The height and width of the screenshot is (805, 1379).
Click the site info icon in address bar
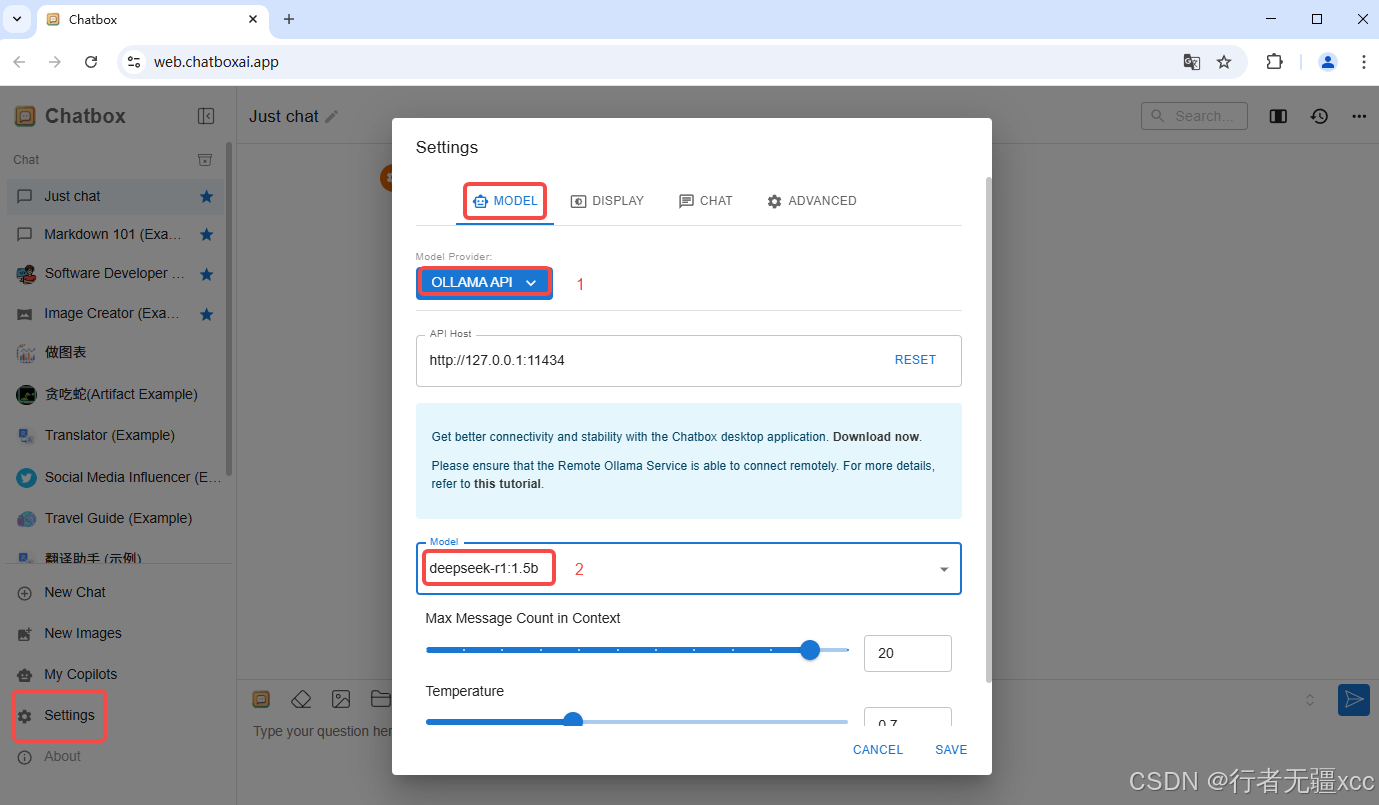[x=134, y=62]
